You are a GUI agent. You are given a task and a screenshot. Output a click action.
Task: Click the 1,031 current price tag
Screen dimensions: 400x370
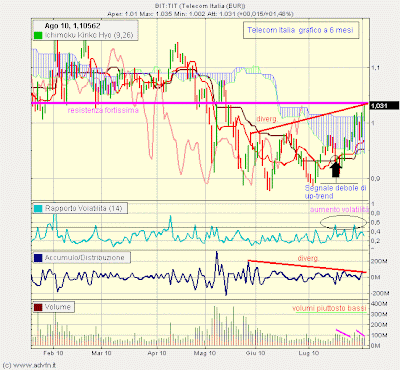pyautogui.click(x=384, y=106)
